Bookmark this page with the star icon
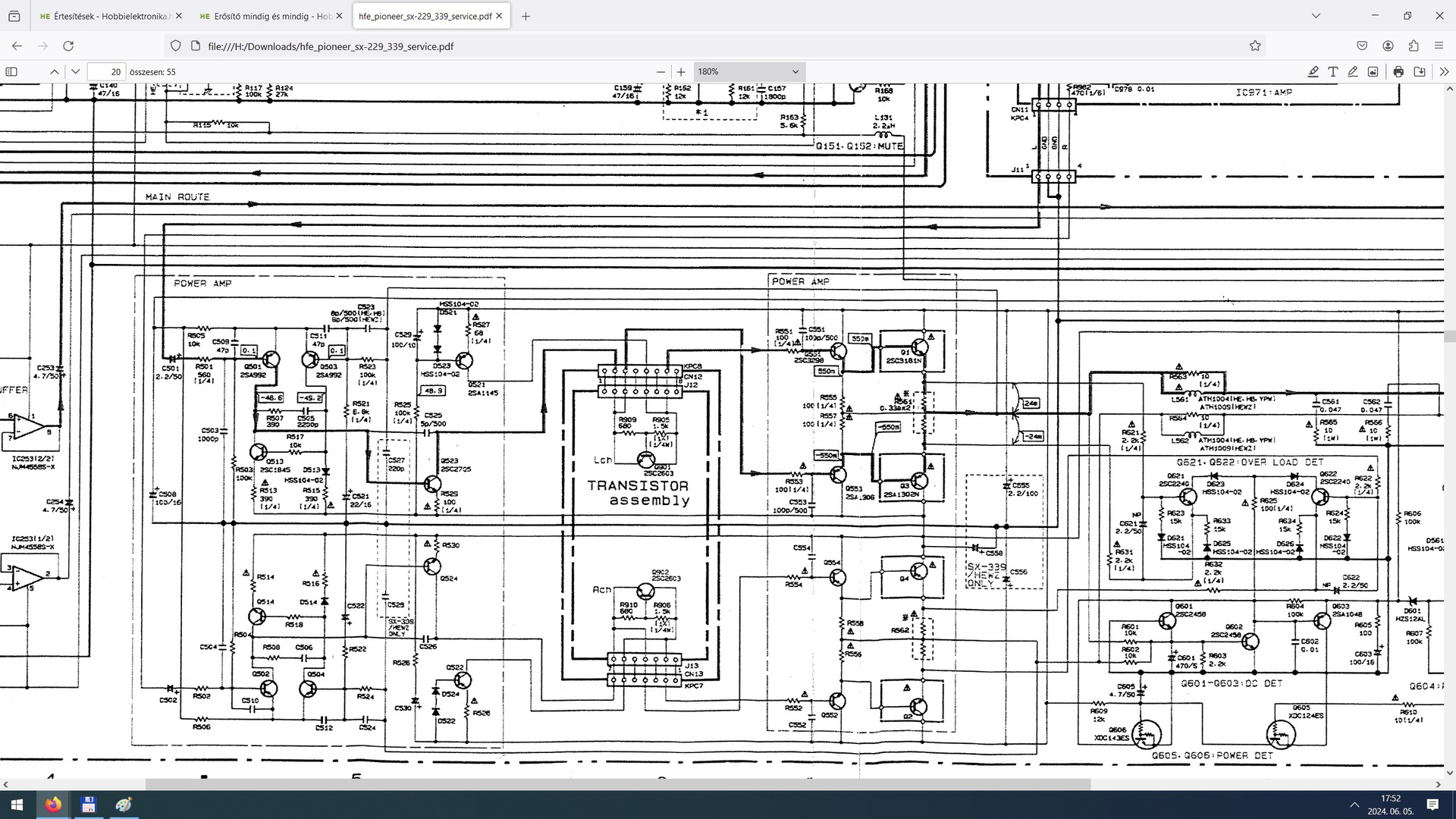Screen dimensions: 1456x819 pos(1255,45)
